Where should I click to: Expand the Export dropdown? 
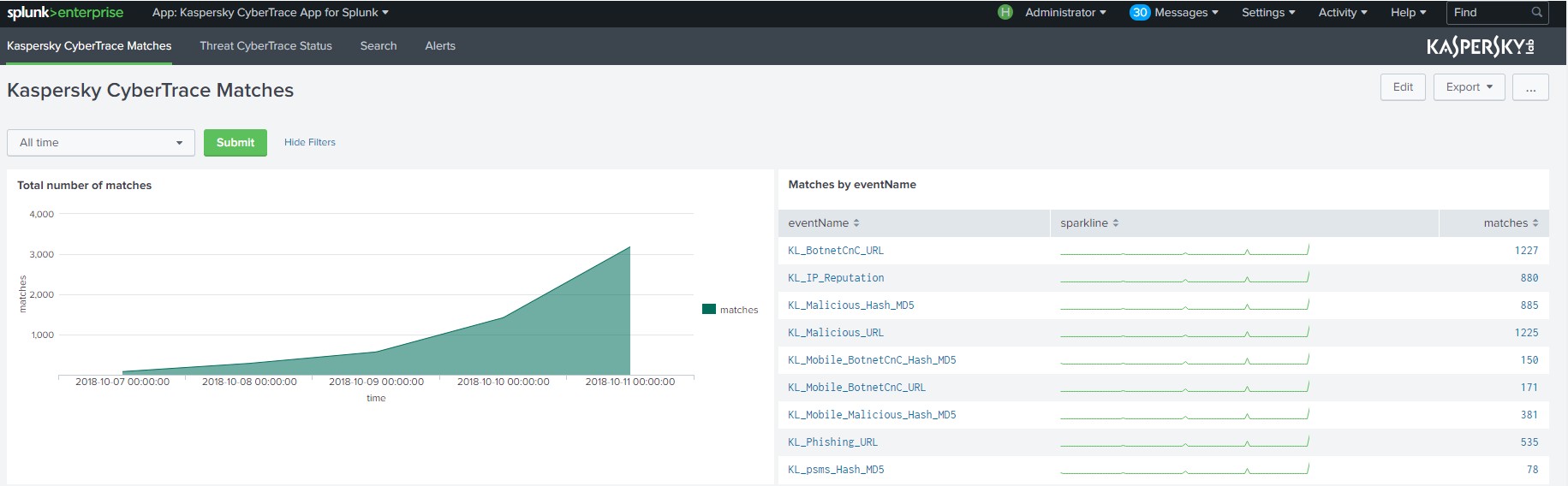[1469, 87]
